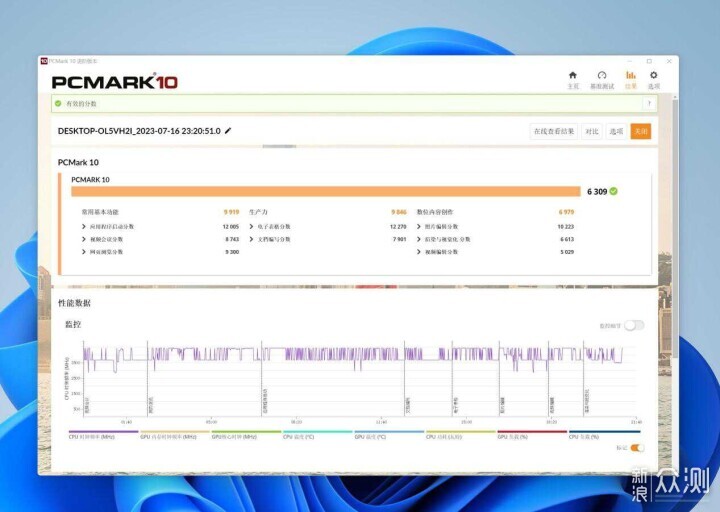Click the Productivity score 9 846
This screenshot has height=512, width=720.
coord(399,212)
